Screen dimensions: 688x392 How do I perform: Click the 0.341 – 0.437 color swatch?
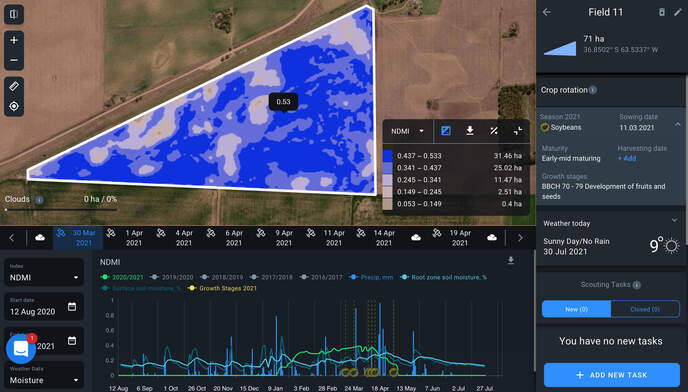click(387, 168)
